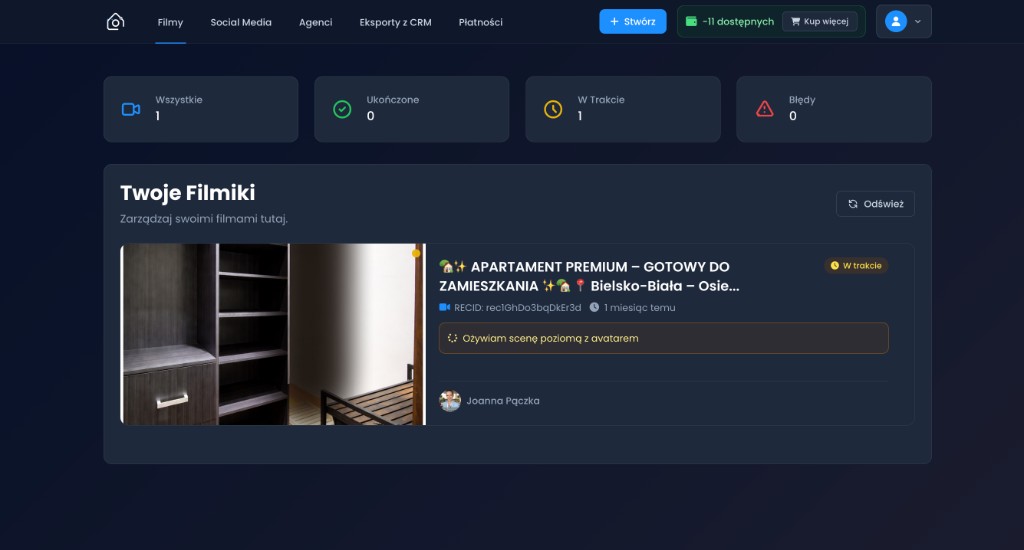Click the user avatar icon
The image size is (1024, 550).
coord(896,22)
